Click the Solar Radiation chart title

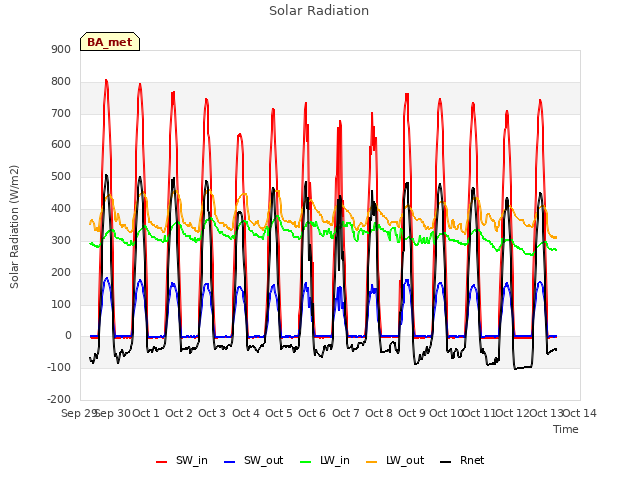pyautogui.click(x=319, y=11)
